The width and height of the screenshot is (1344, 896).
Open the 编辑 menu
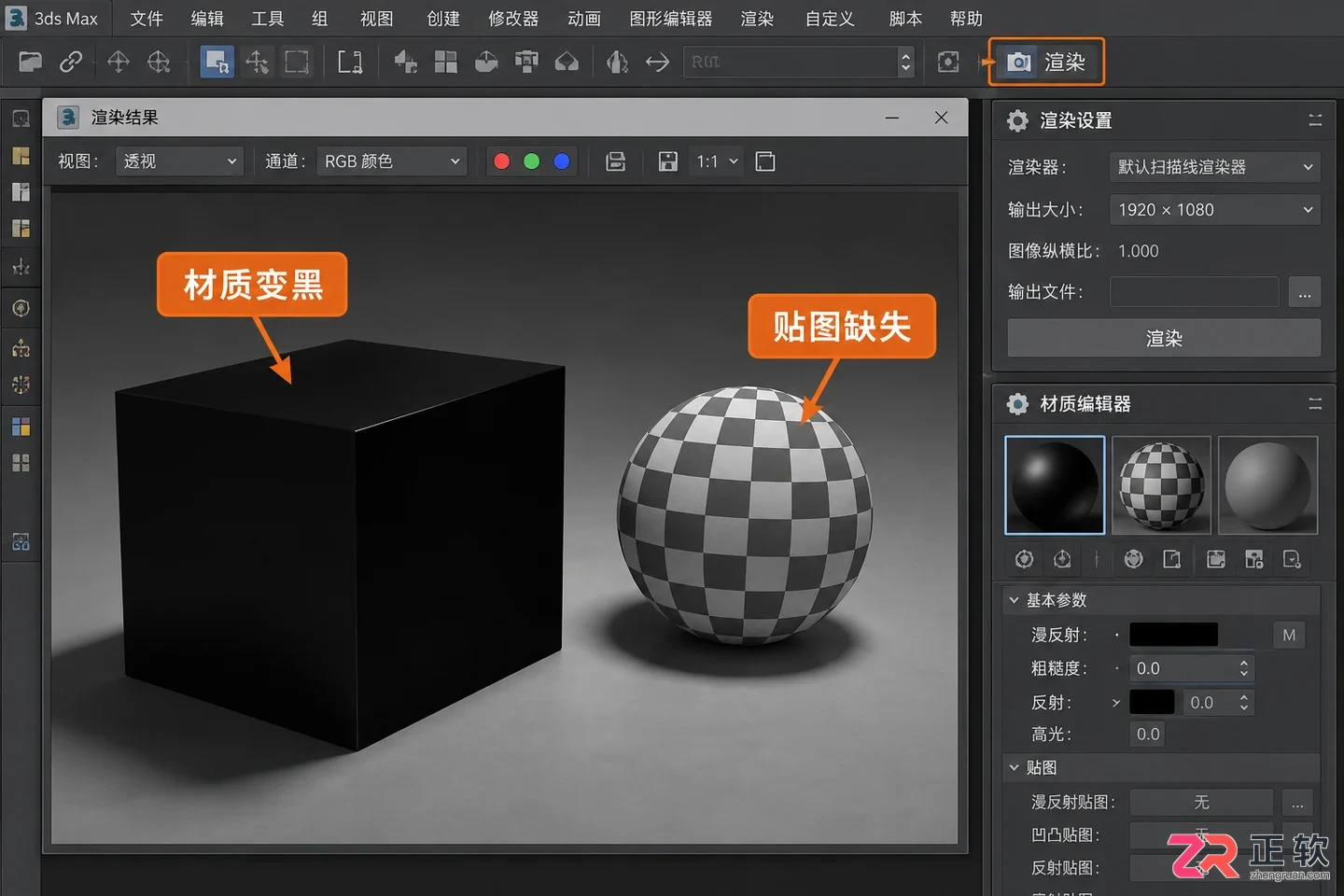(x=207, y=19)
